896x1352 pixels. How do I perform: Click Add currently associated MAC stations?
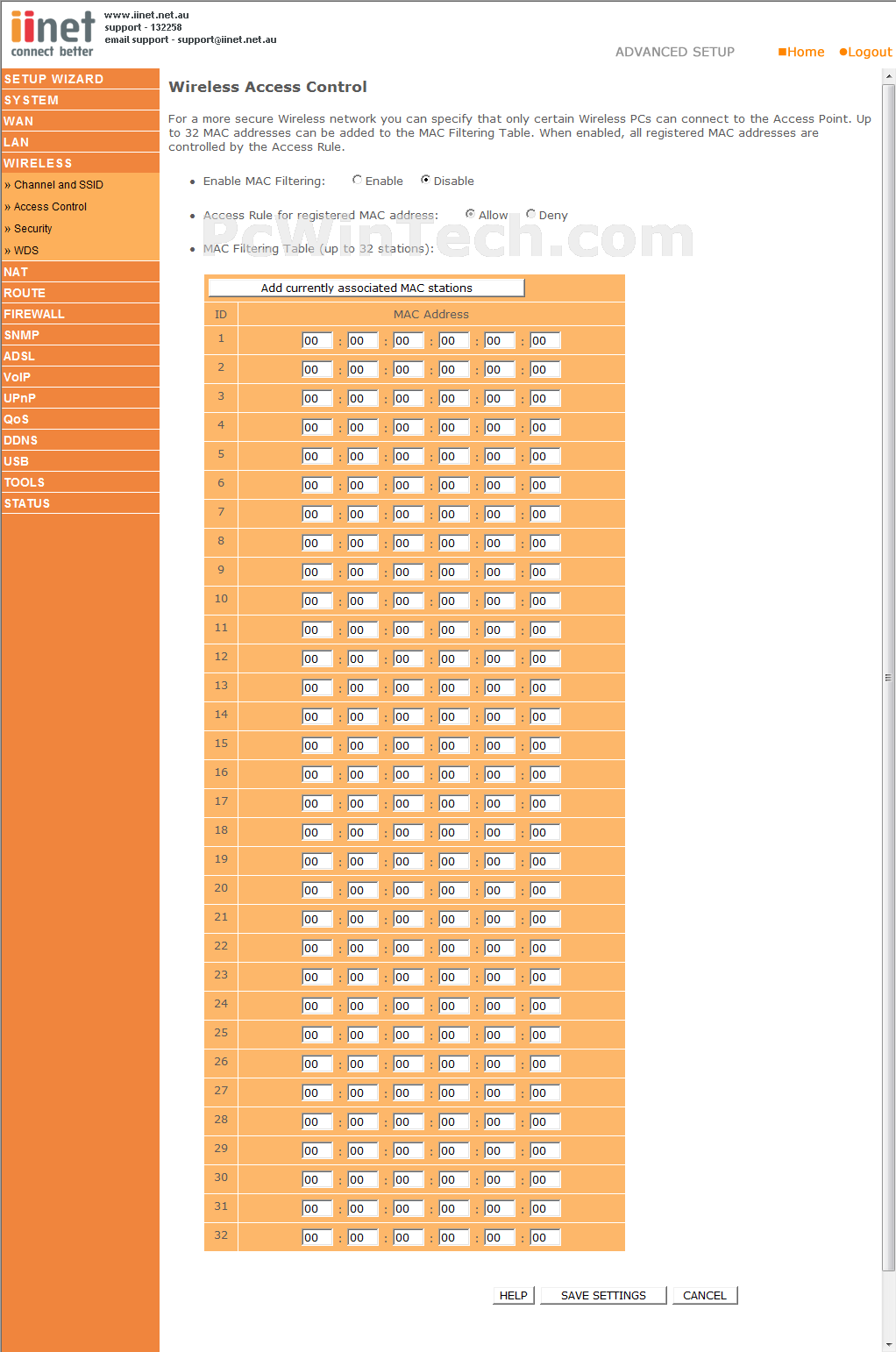tap(366, 288)
